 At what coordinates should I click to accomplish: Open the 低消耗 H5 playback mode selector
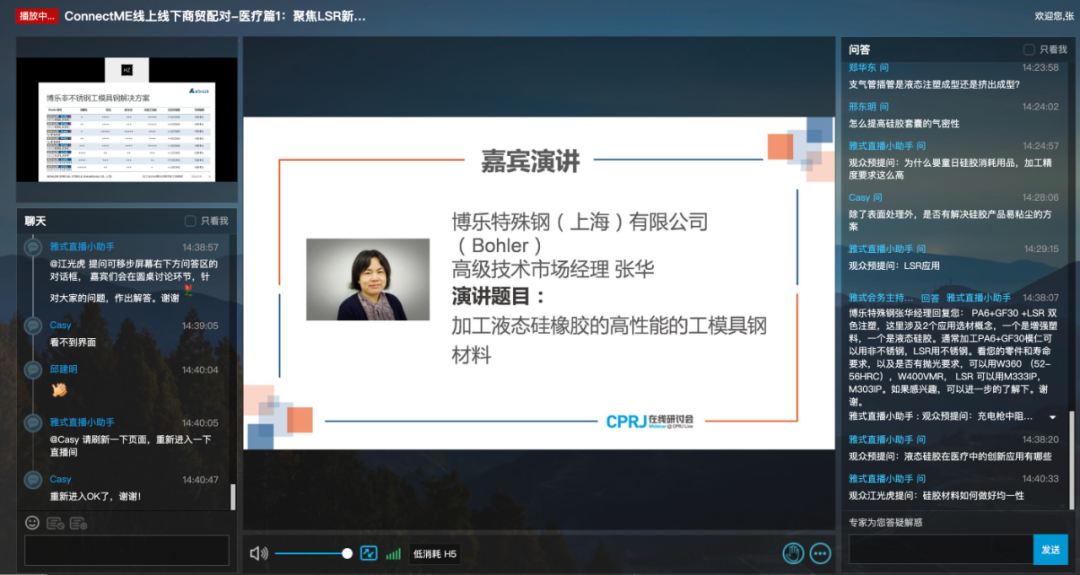[435, 554]
